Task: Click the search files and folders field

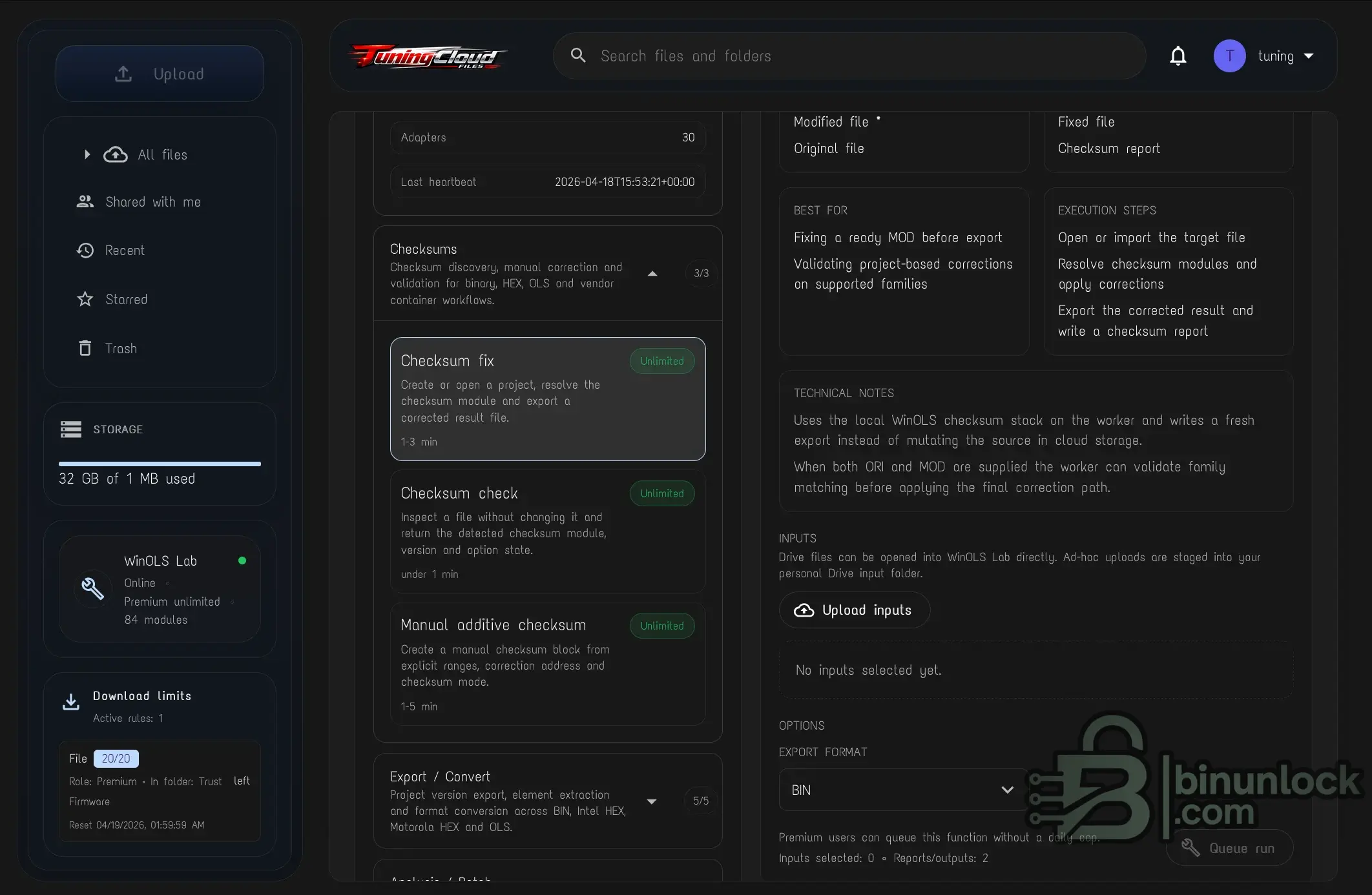Action: click(x=840, y=56)
